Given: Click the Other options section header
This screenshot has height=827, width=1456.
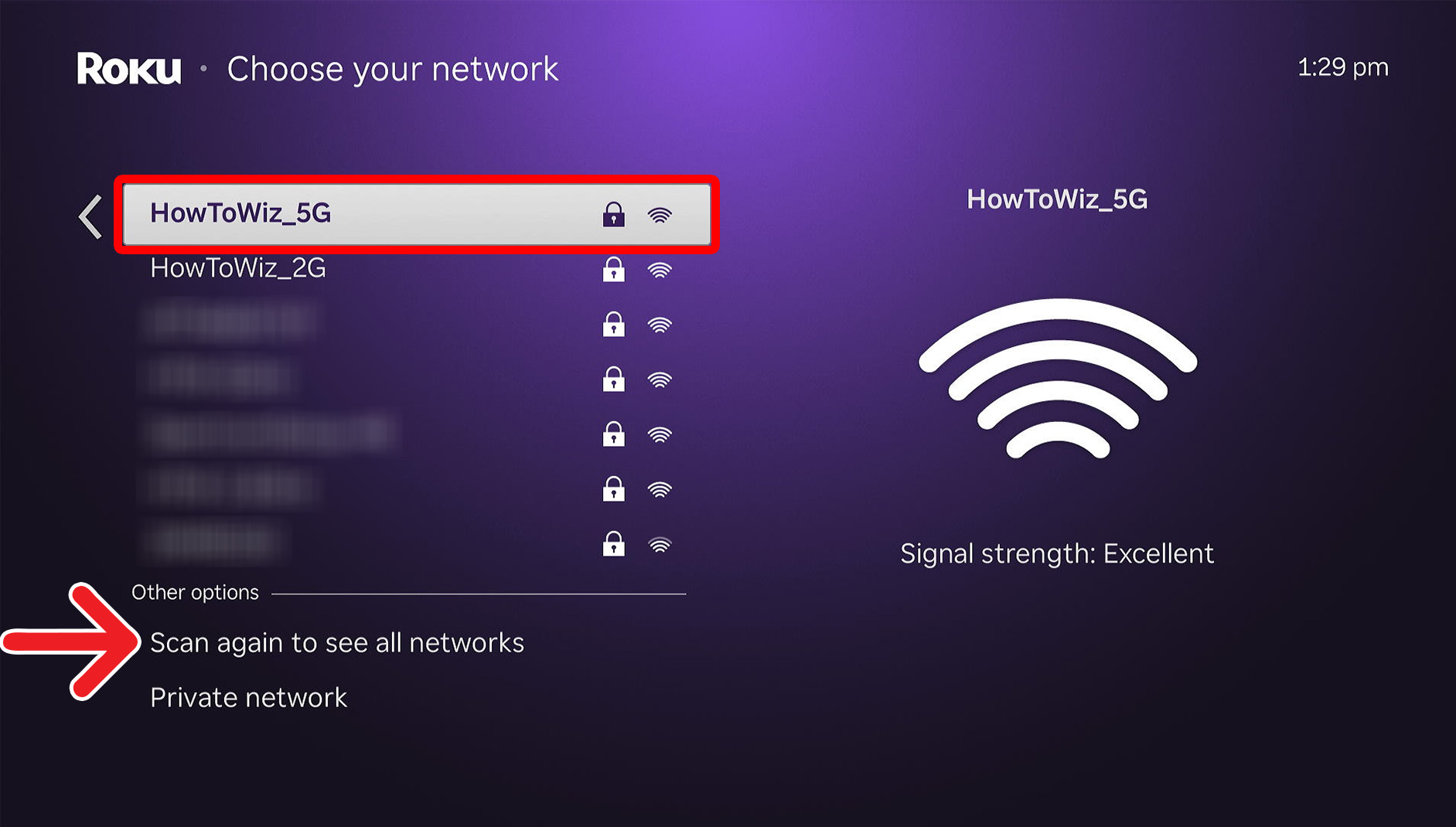Looking at the screenshot, I should point(195,593).
